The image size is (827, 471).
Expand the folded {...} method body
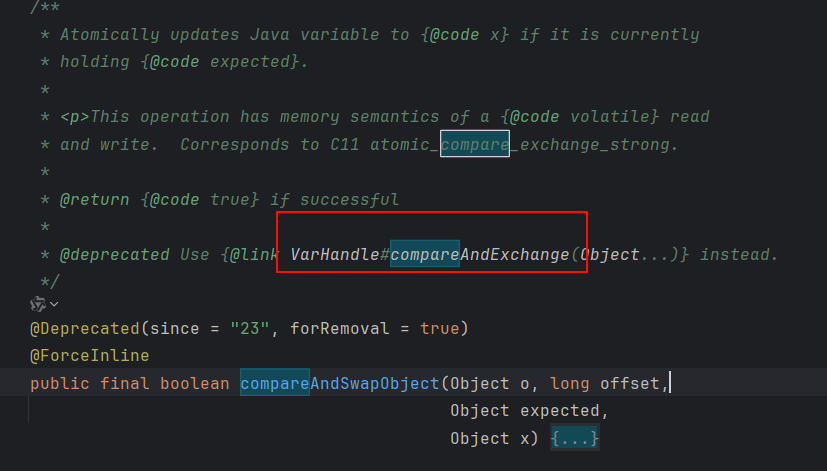tap(574, 438)
